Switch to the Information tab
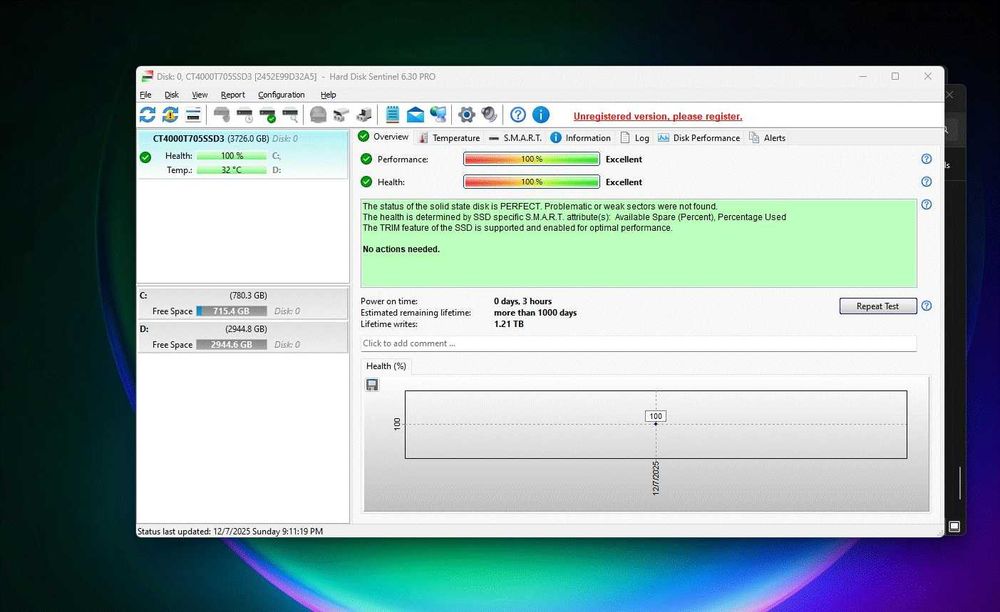 click(x=580, y=138)
